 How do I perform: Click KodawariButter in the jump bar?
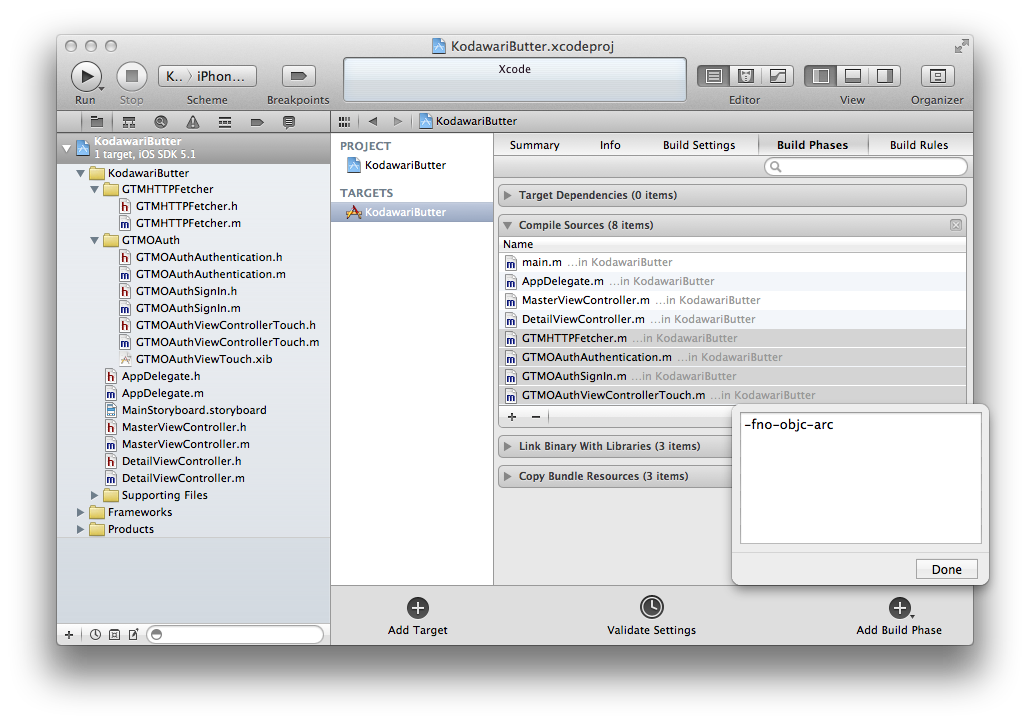[468, 122]
